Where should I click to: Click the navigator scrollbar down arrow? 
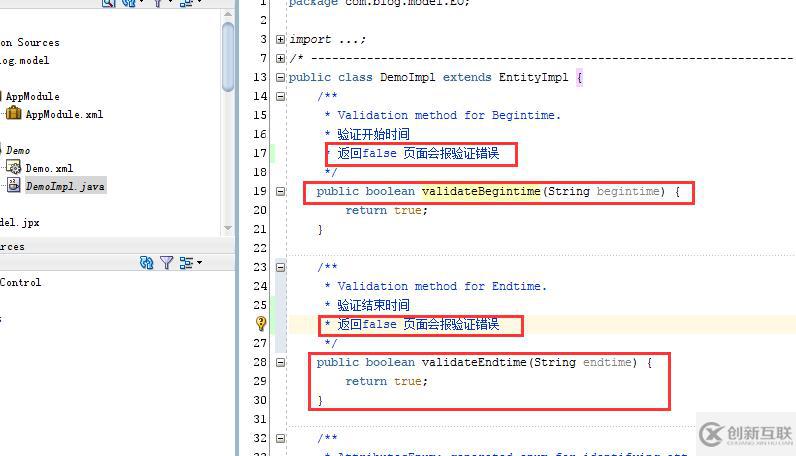[228, 228]
